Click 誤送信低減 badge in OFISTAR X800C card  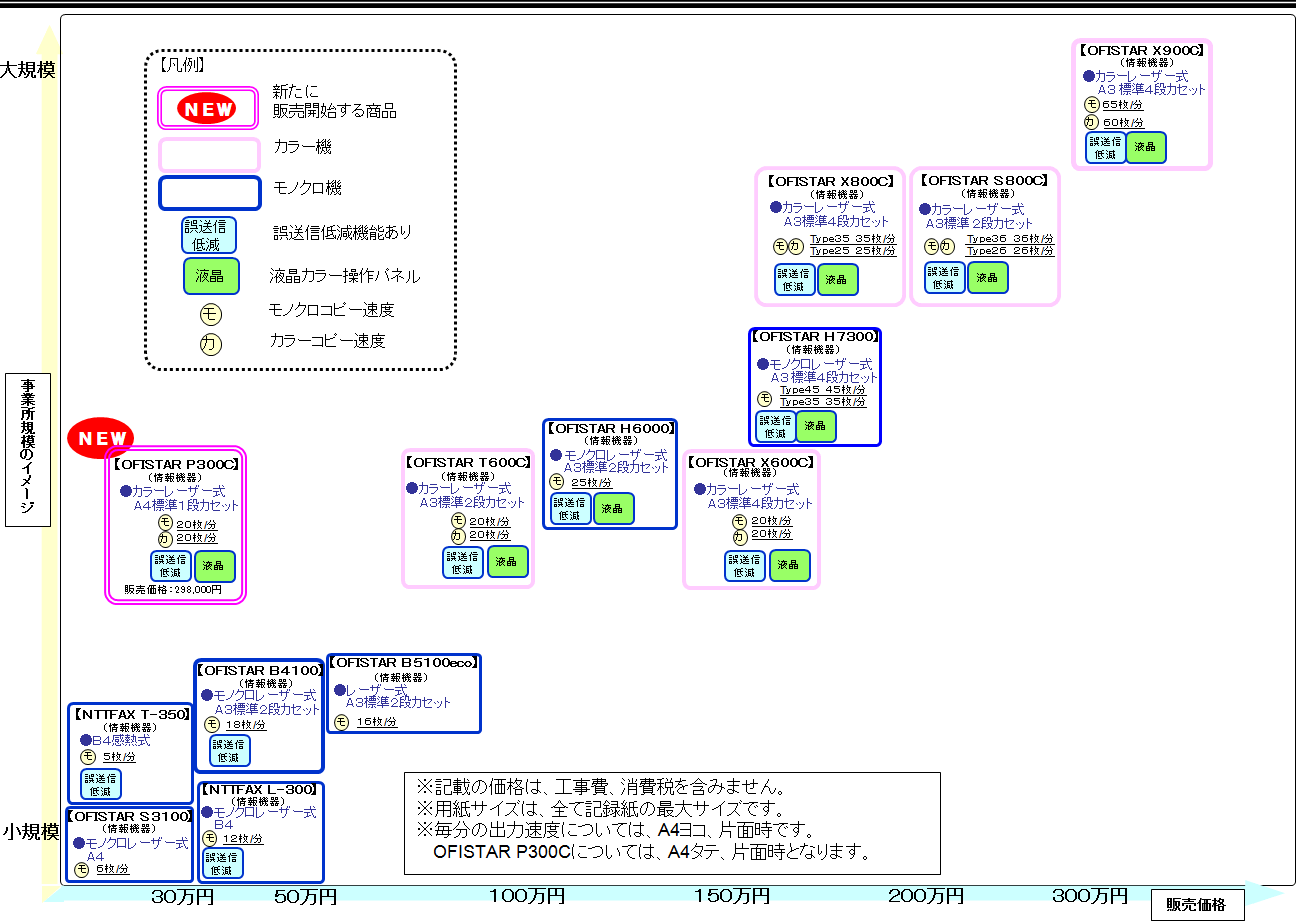tap(795, 279)
